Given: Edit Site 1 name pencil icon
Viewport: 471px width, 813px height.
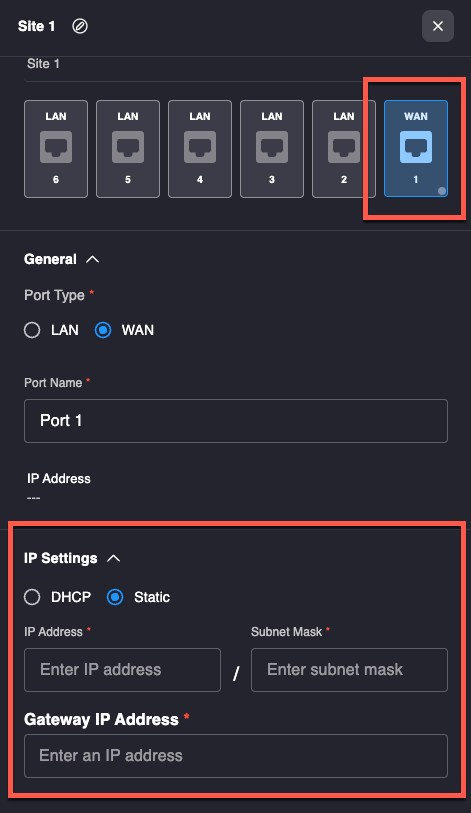Looking at the screenshot, I should coord(80,26).
